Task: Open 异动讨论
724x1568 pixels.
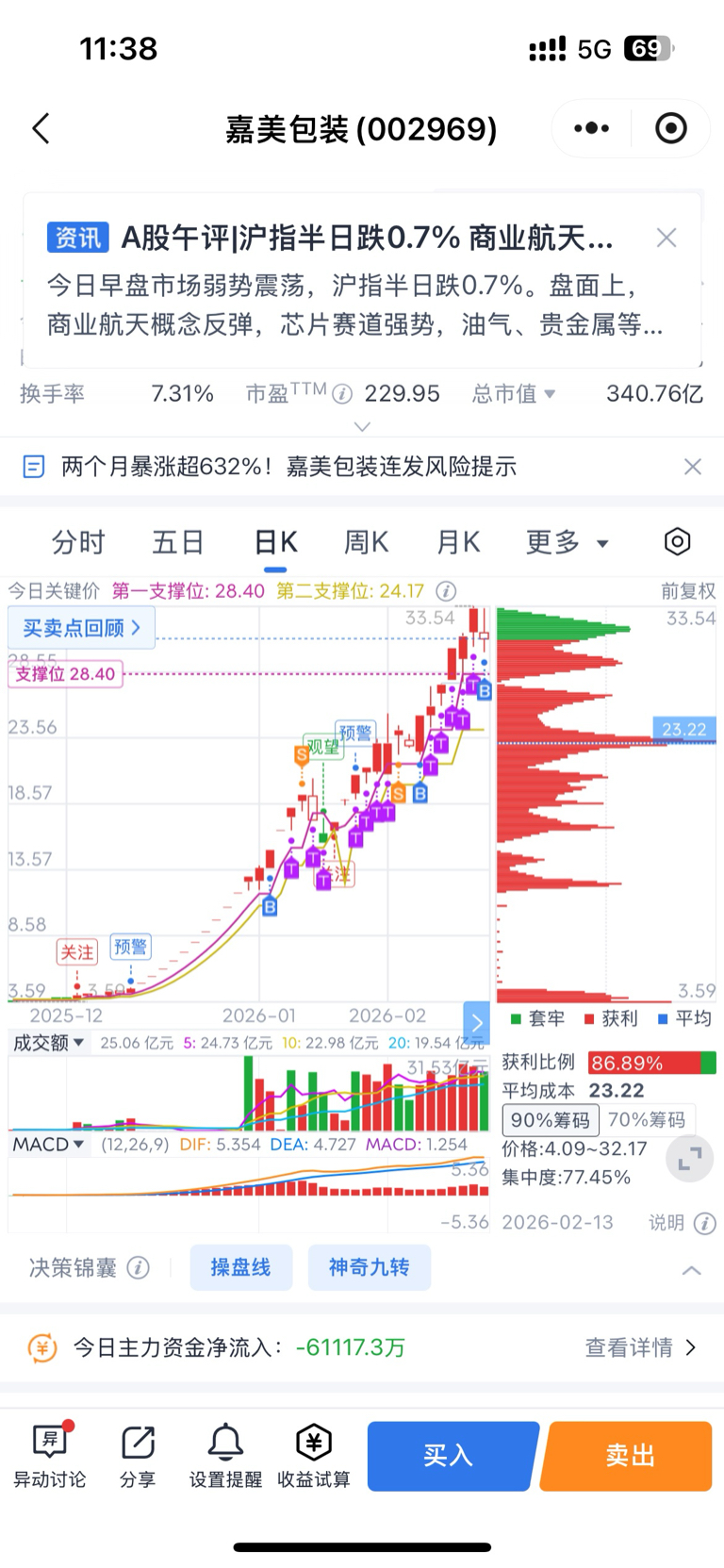Action: tap(50, 1457)
